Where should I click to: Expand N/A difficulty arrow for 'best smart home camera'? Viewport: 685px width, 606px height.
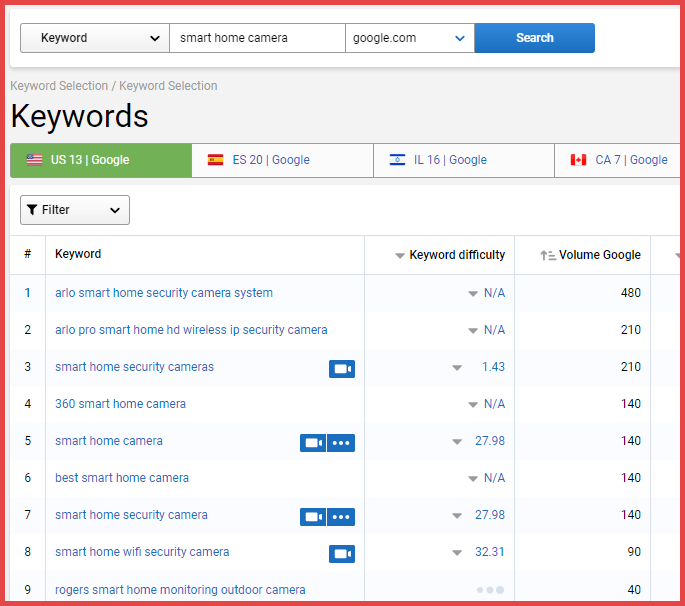[x=473, y=479]
